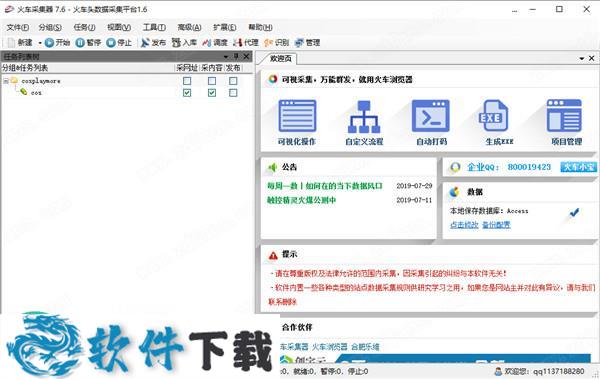Enable 发布 checkbox for cos task
Image resolution: width=600 pixels, height=379 pixels.
233,93
